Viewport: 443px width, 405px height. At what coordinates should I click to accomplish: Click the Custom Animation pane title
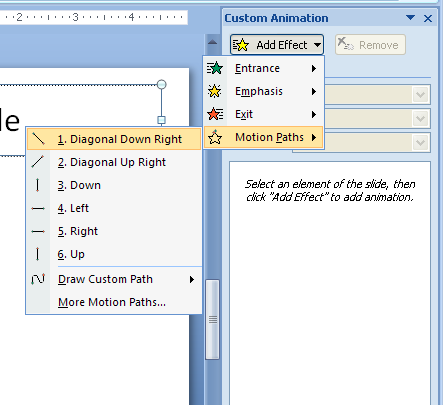pos(276,18)
